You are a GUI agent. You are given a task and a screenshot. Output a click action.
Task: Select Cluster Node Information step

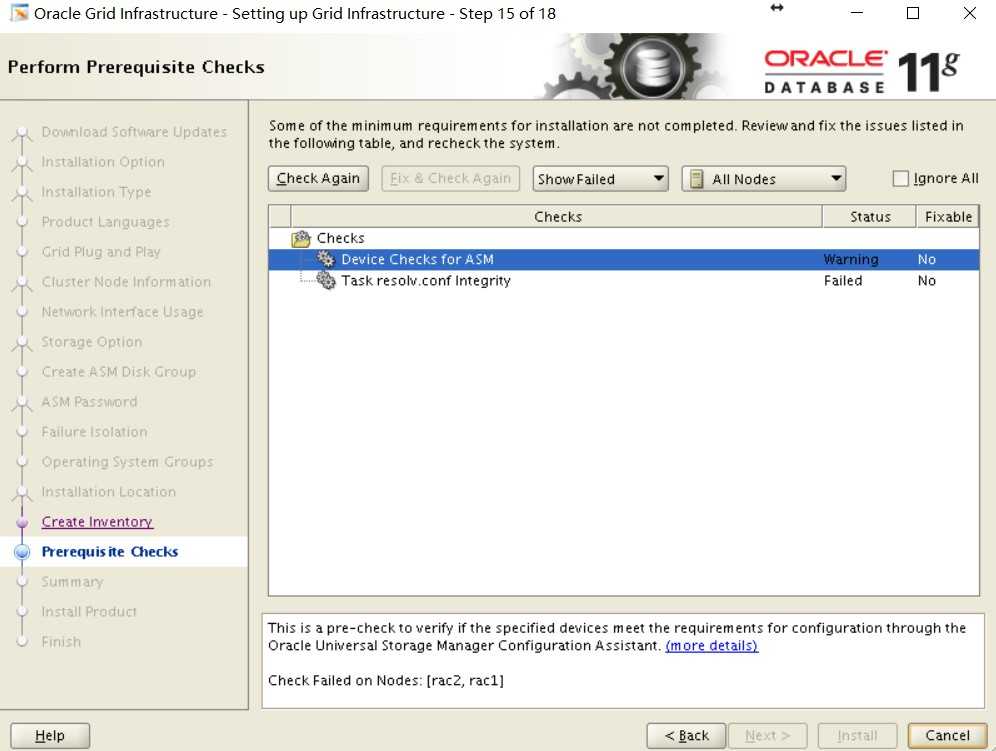pos(126,281)
